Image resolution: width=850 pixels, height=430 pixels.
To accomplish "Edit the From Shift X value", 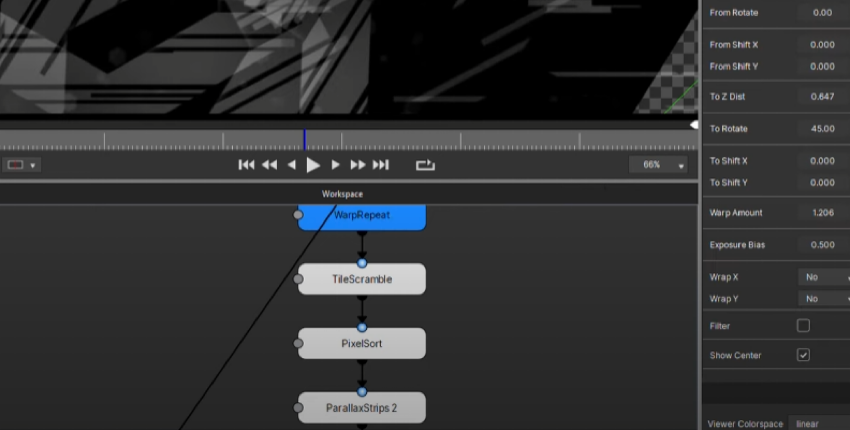I will click(x=823, y=44).
